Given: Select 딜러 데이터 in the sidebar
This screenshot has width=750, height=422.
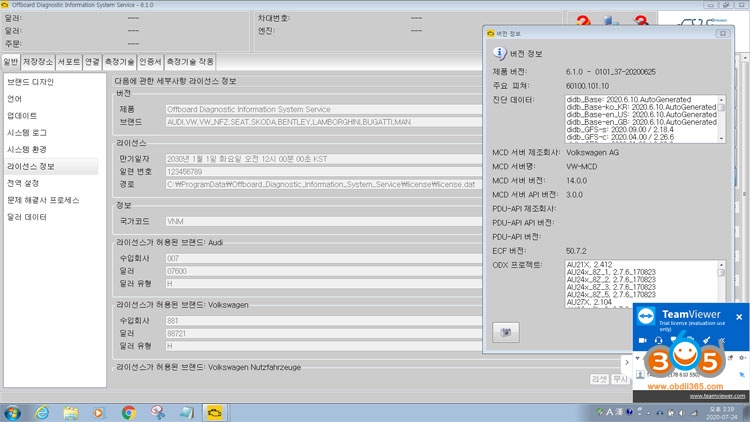Looking at the screenshot, I should [27, 217].
